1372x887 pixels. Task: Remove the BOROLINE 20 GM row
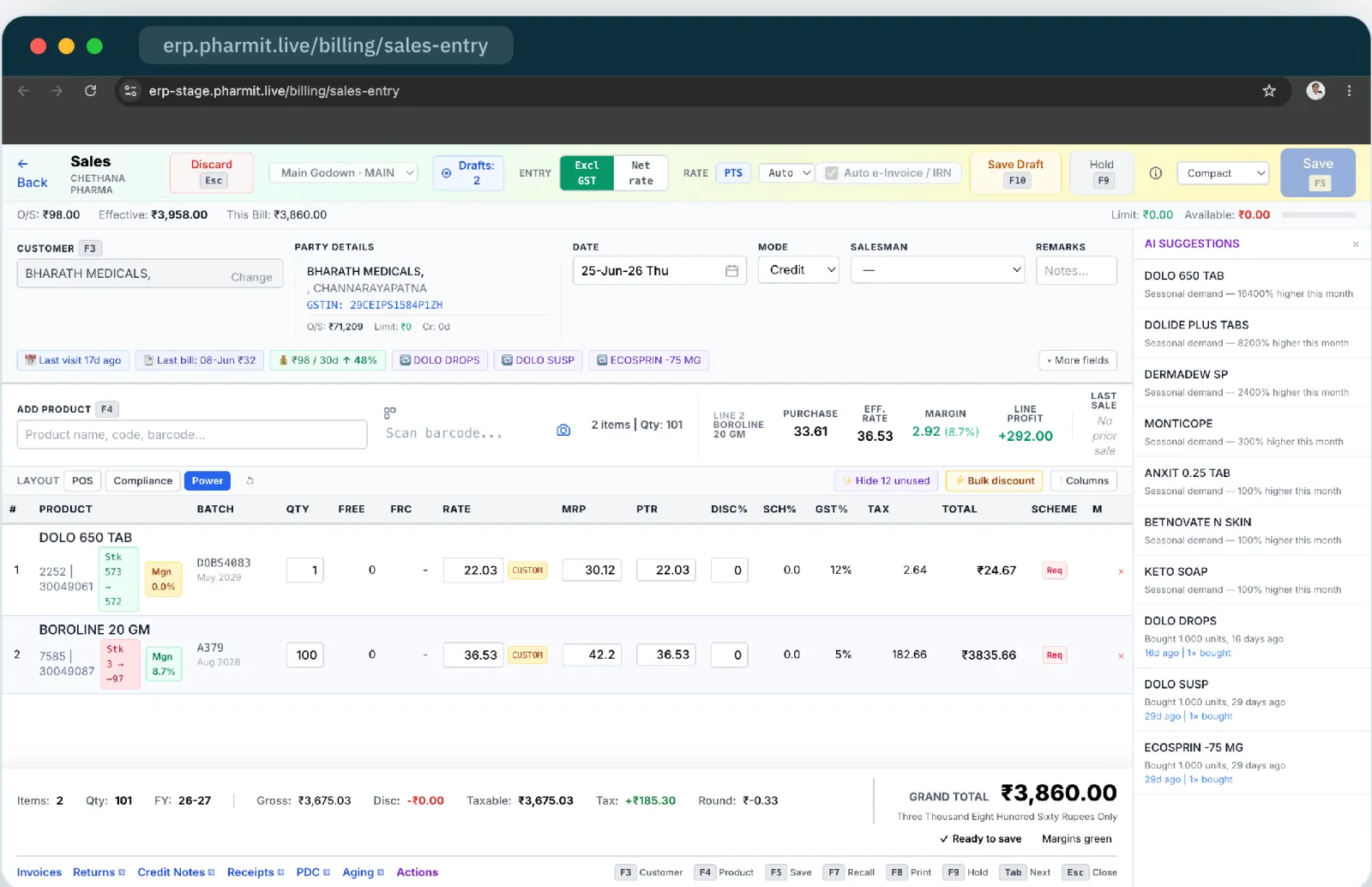pyautogui.click(x=1121, y=656)
